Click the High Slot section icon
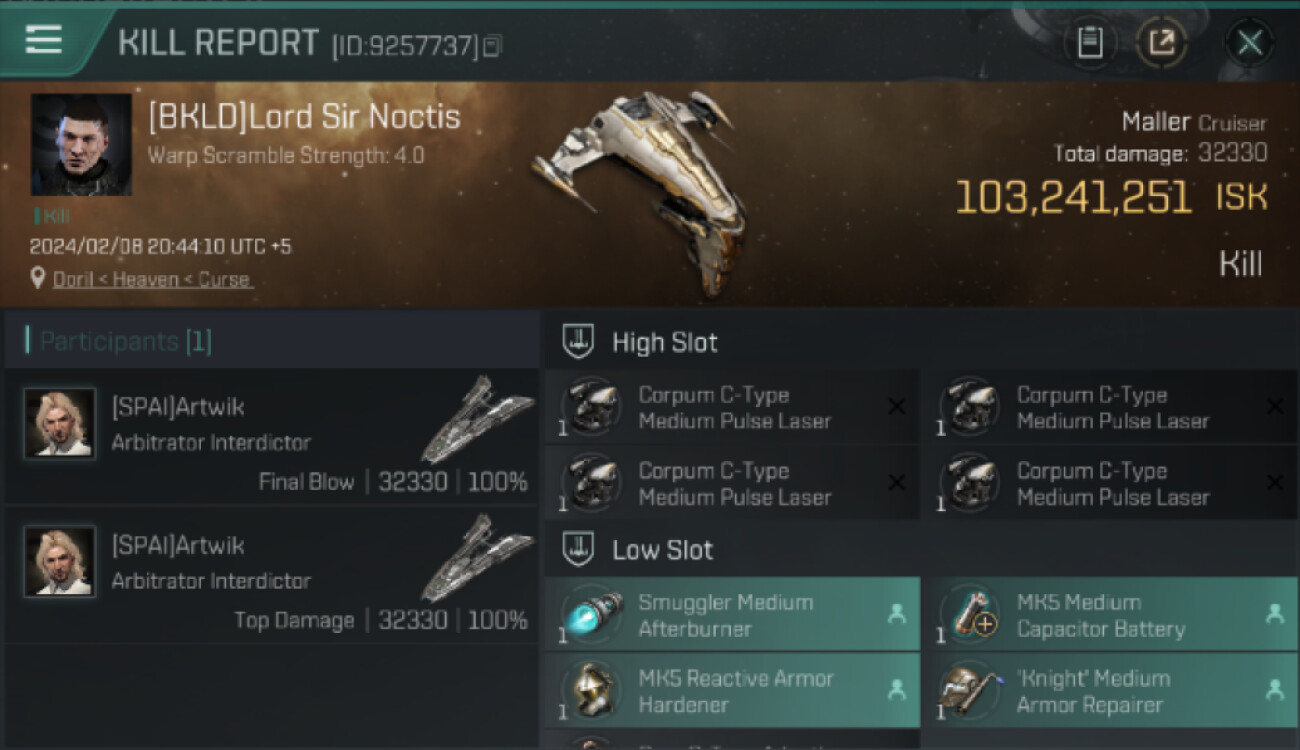 579,342
